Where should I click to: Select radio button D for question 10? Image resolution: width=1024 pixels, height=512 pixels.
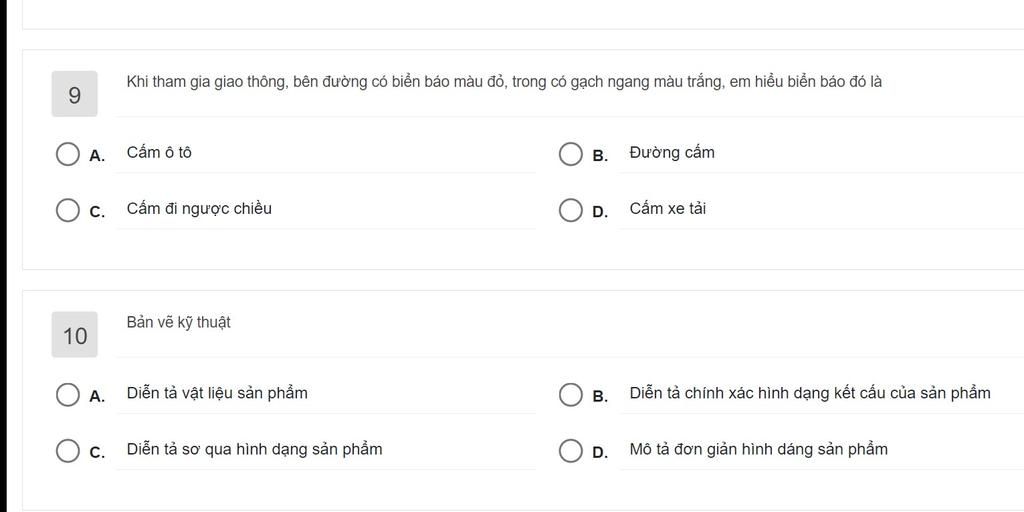pos(570,451)
